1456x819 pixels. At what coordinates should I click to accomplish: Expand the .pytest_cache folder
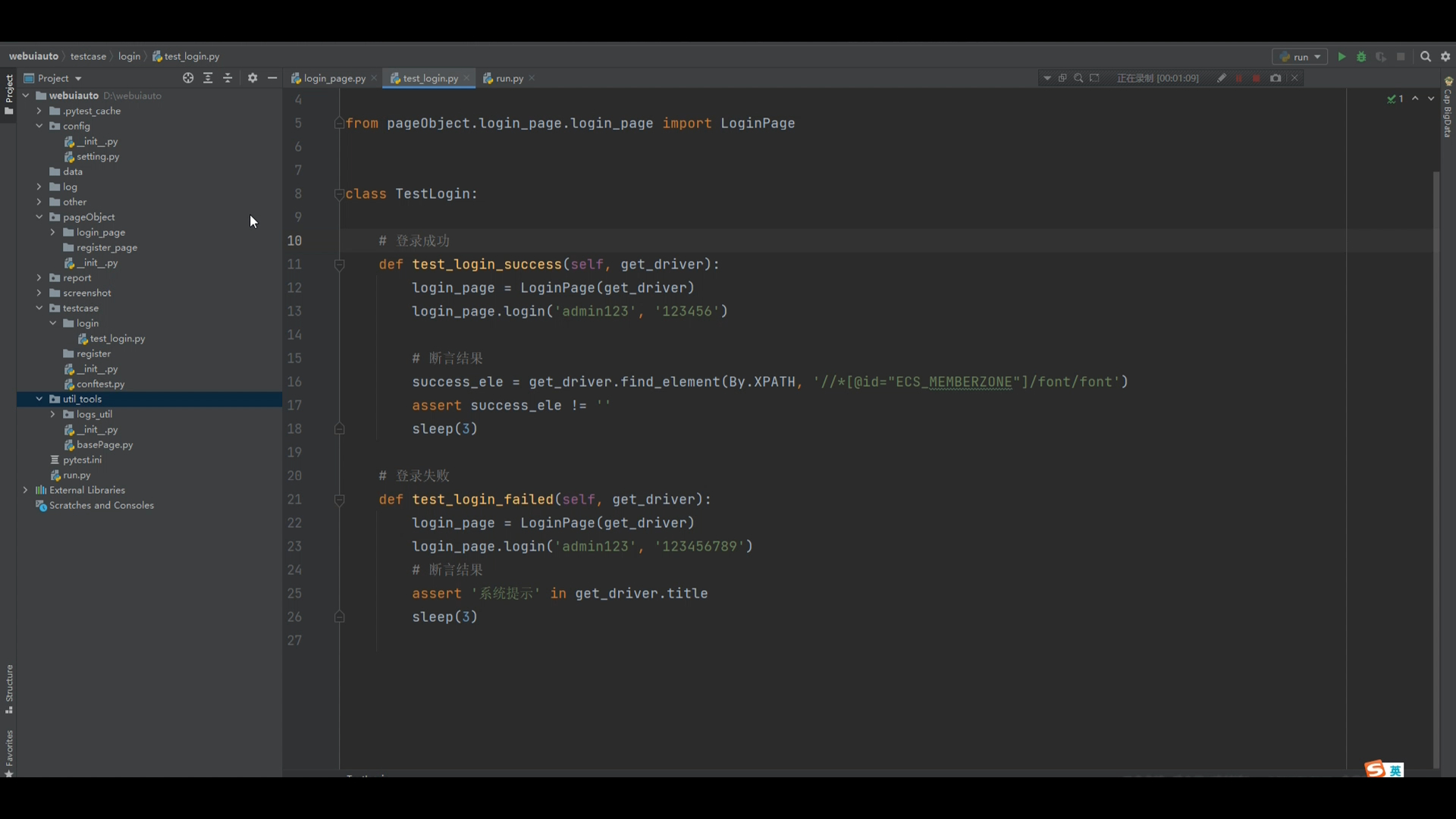[x=39, y=111]
